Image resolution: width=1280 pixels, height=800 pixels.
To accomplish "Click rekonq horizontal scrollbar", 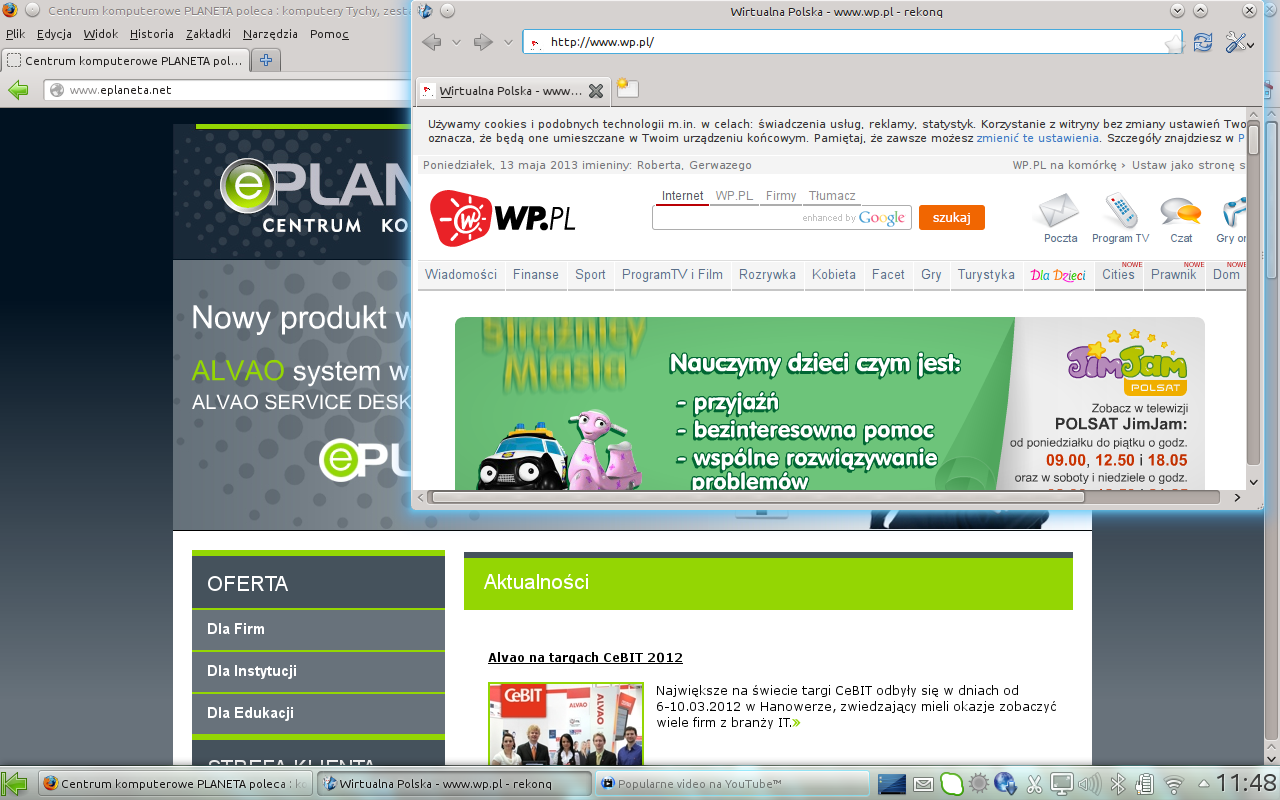I will (757, 497).
